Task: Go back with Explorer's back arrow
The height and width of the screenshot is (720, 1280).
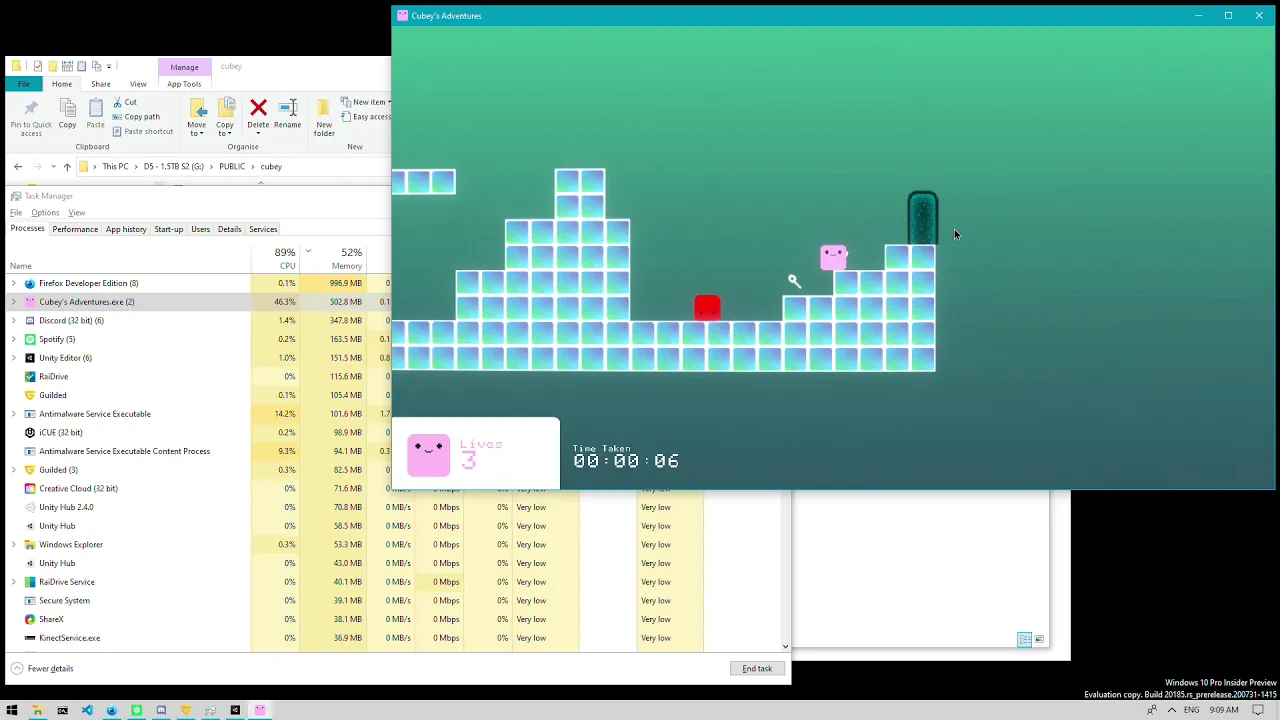Action: [18, 166]
